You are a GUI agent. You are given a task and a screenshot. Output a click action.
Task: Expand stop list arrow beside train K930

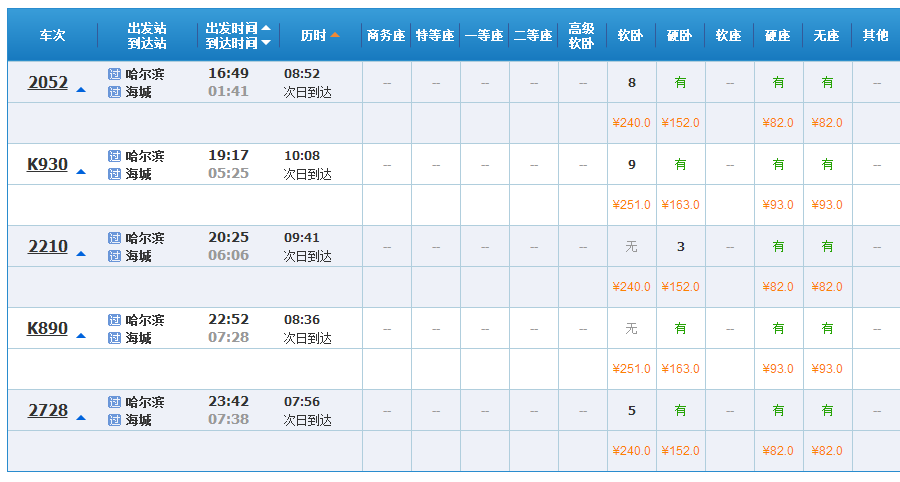[x=81, y=172]
